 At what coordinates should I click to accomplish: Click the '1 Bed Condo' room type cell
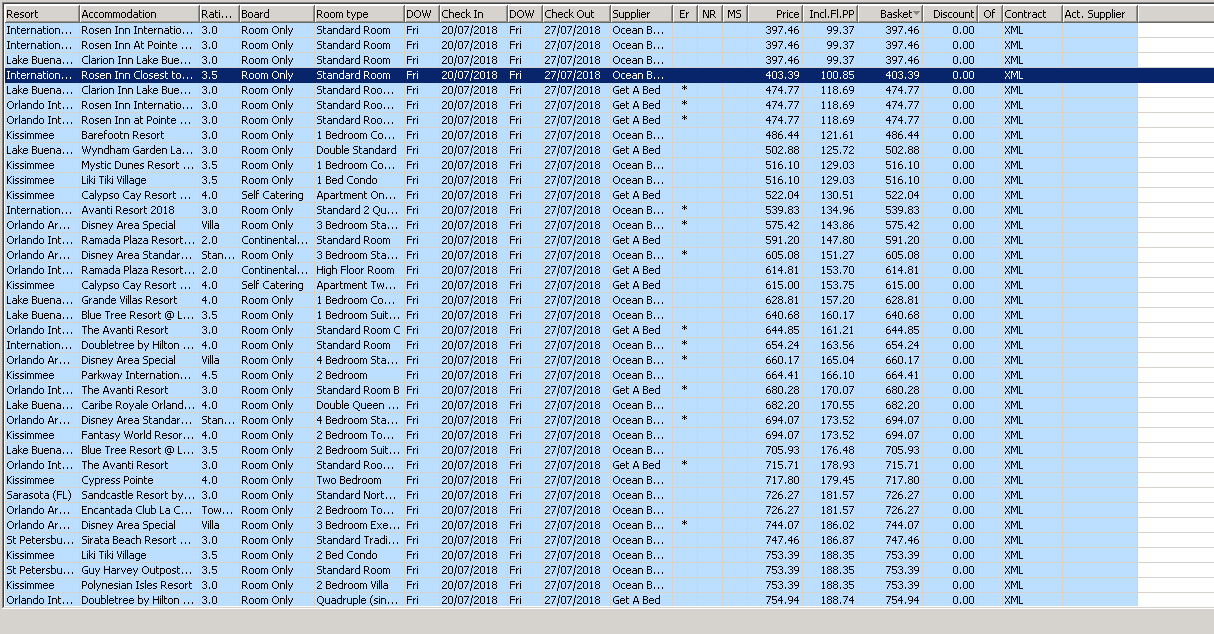click(359, 180)
